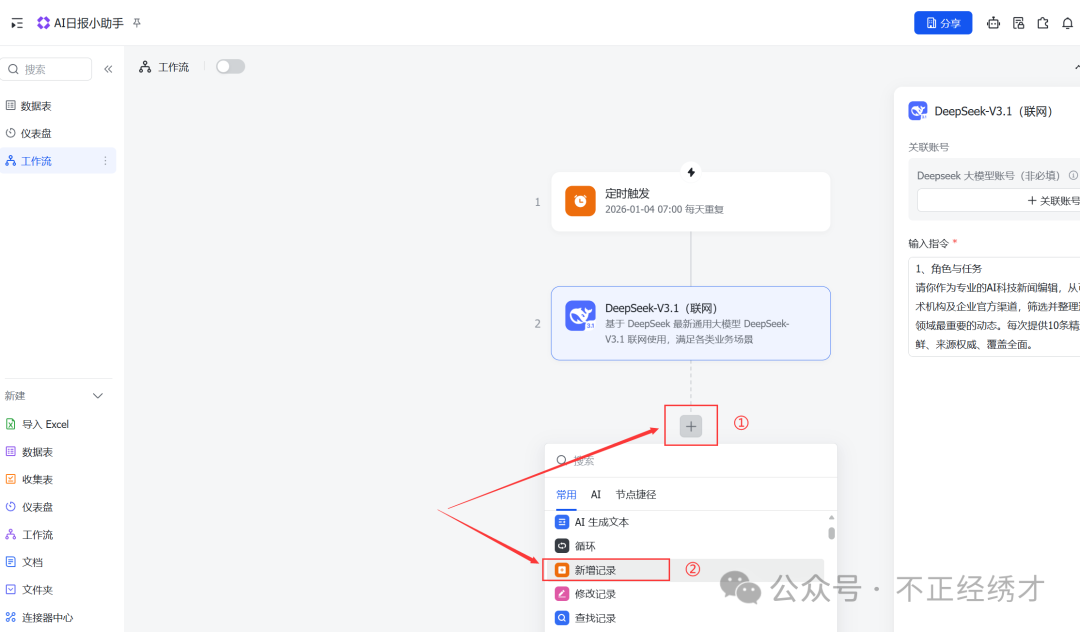Toggle the sidebar menu icon at top left
Viewport: 1080px width, 632px height.
[17, 23]
